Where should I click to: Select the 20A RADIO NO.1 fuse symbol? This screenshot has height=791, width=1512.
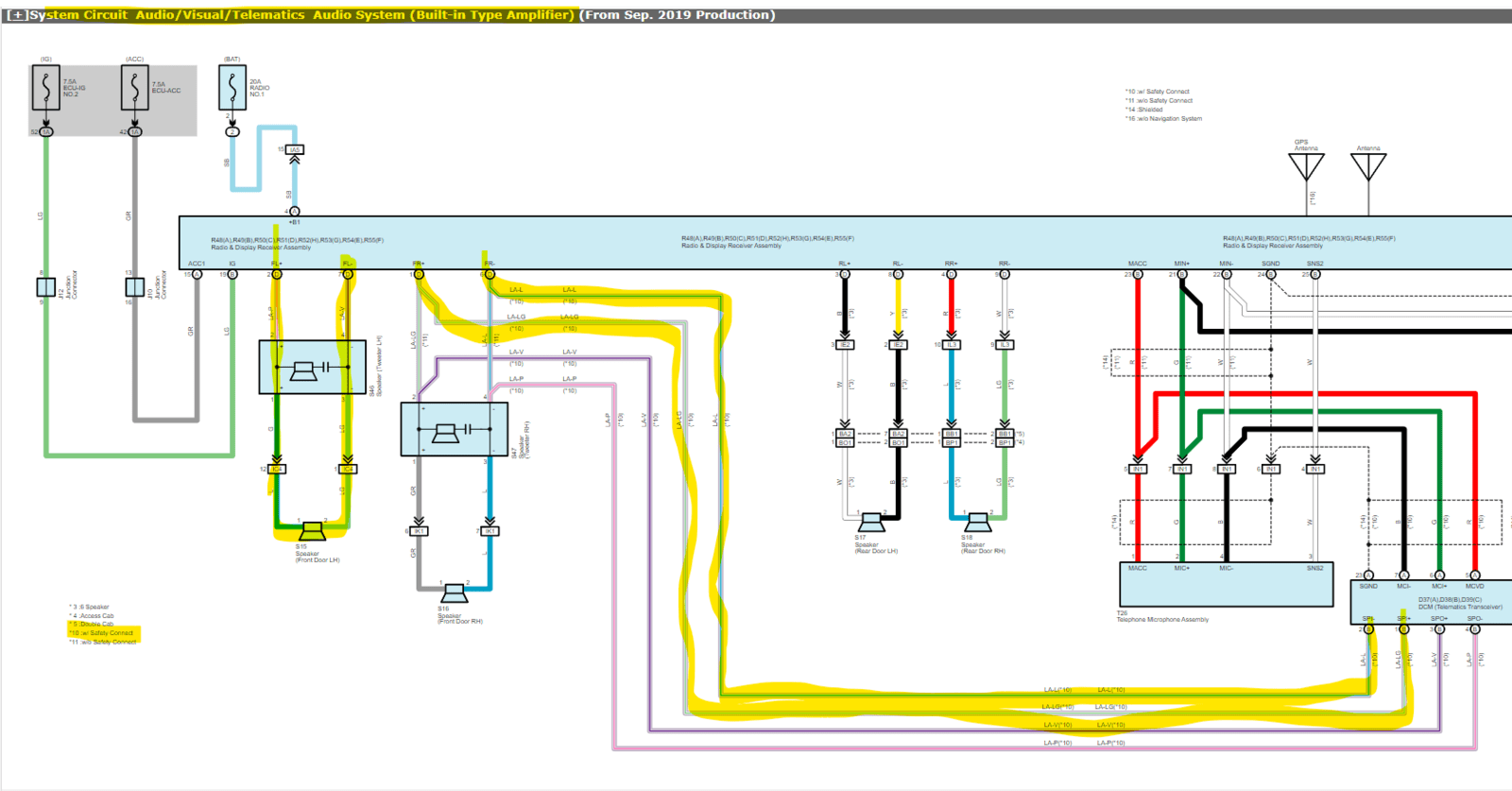click(x=232, y=88)
